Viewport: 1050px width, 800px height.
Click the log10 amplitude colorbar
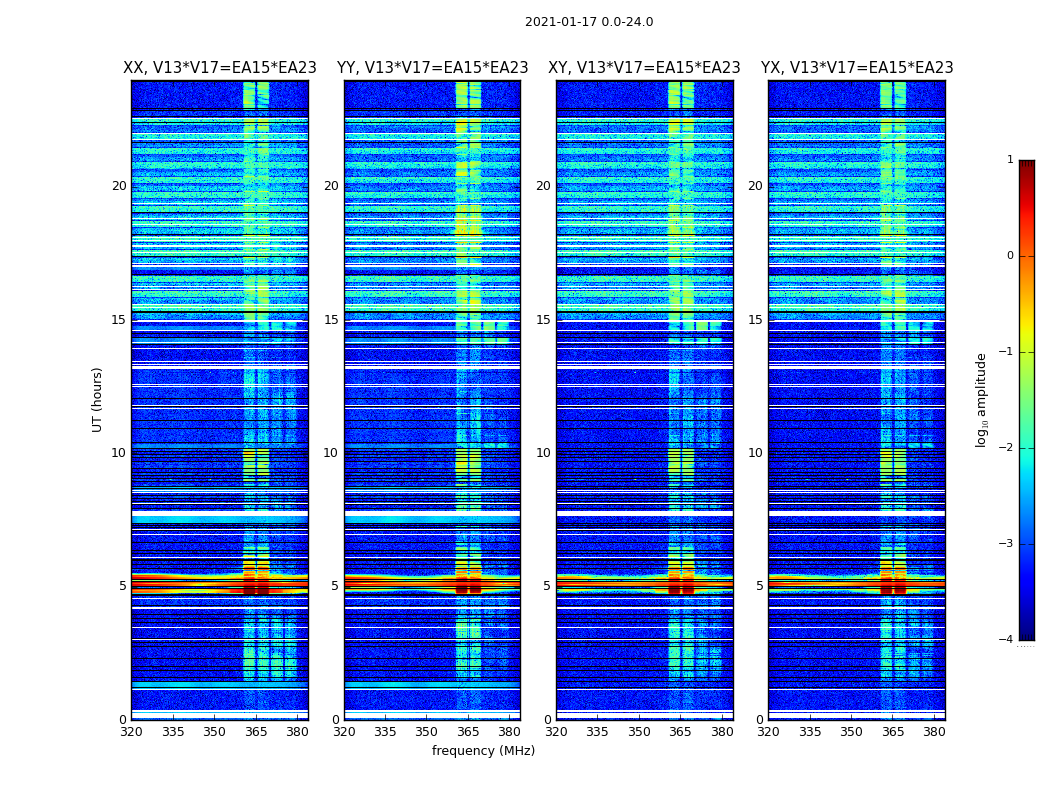1027,400
